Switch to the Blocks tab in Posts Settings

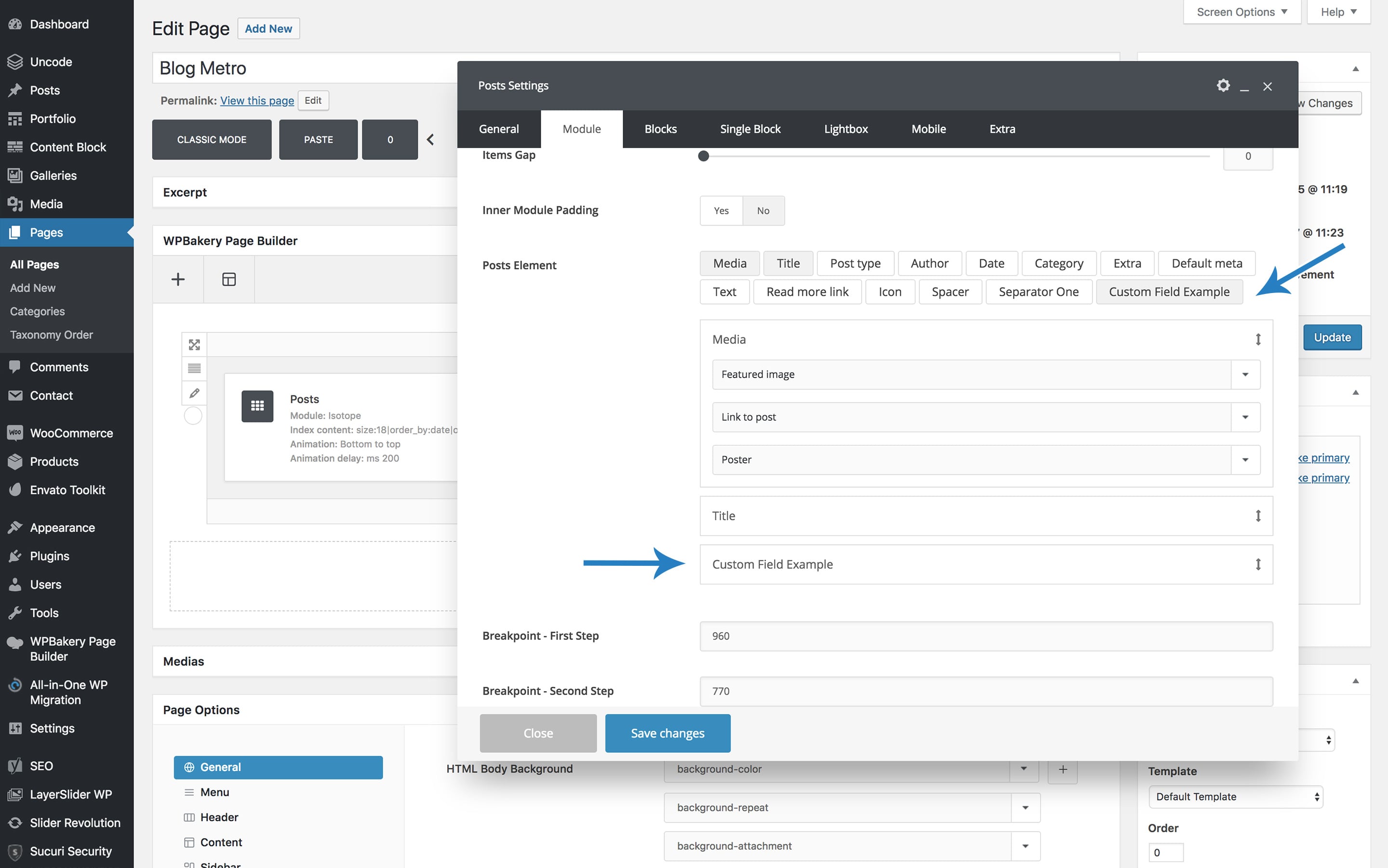pos(660,128)
